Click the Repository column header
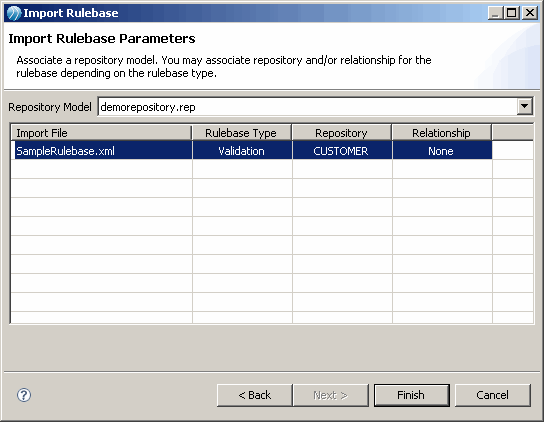 point(342,133)
